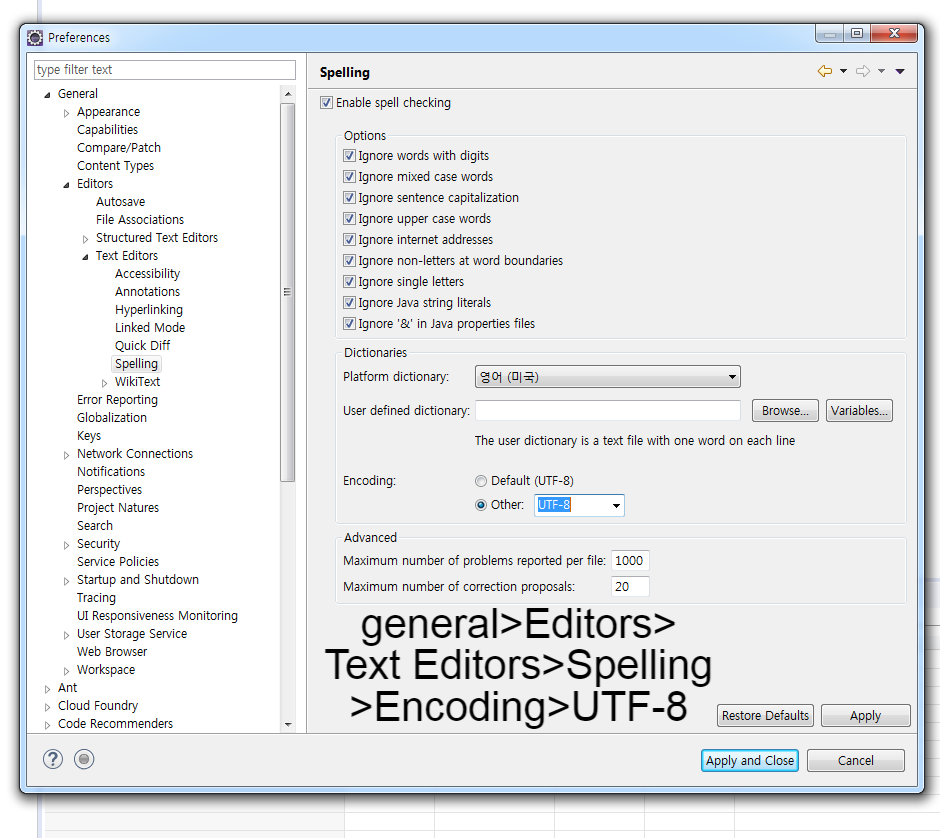Click the type filter text field
The width and height of the screenshot is (940, 838).
point(165,70)
